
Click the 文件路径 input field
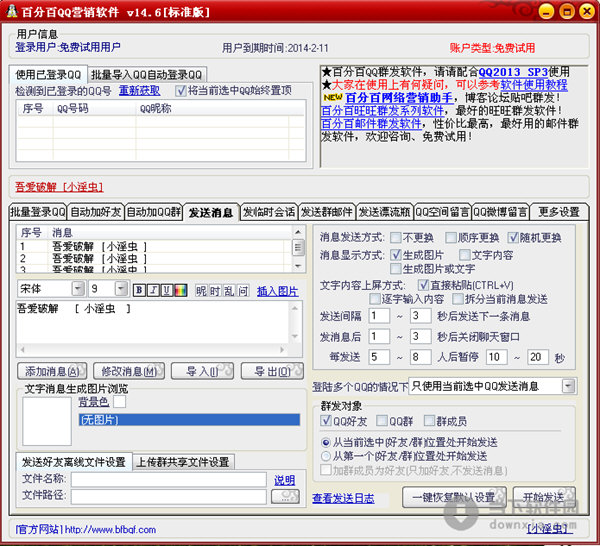(169, 497)
